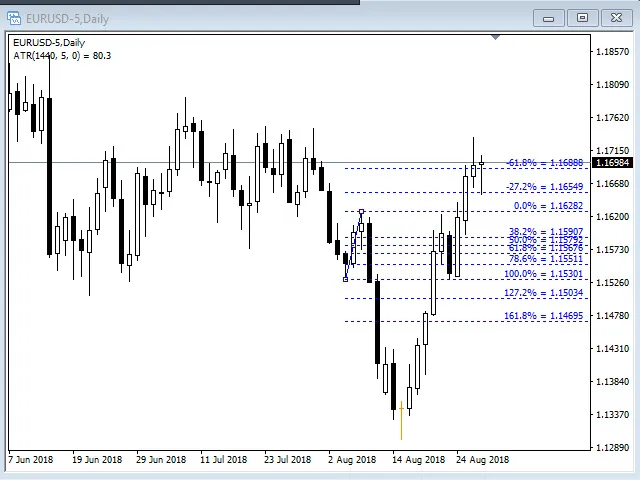This screenshot has width=640, height=480.
Task: Select the Fibonacci lower anchor point
Action: pos(345,279)
